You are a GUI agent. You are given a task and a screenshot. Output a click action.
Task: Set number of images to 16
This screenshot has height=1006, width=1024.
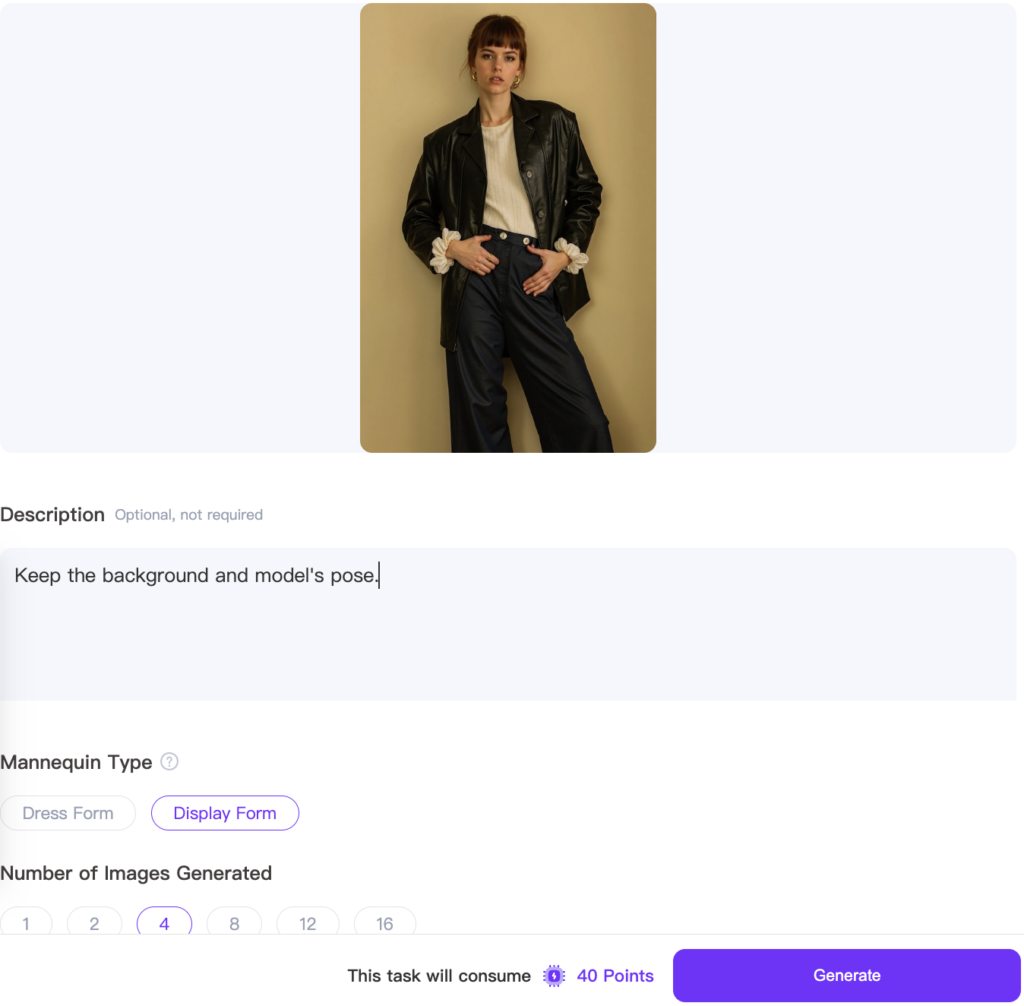coord(385,923)
